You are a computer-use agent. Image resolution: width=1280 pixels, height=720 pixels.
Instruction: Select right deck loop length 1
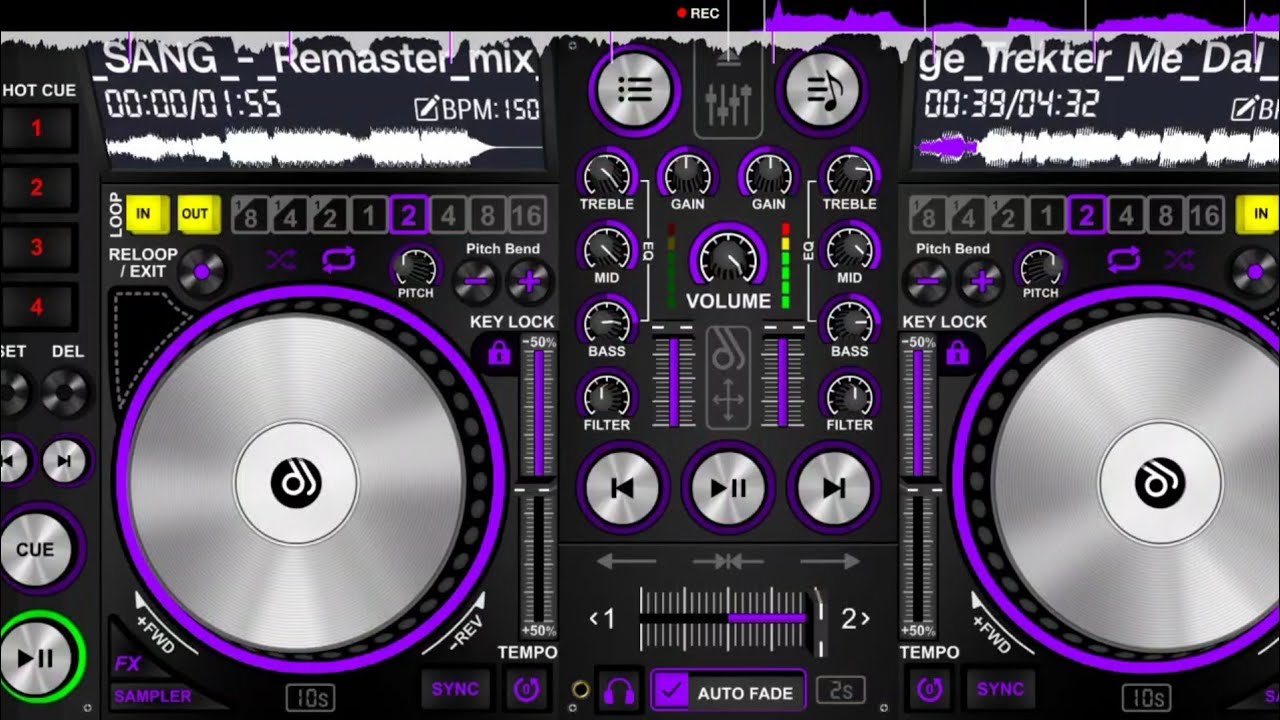(x=1047, y=214)
